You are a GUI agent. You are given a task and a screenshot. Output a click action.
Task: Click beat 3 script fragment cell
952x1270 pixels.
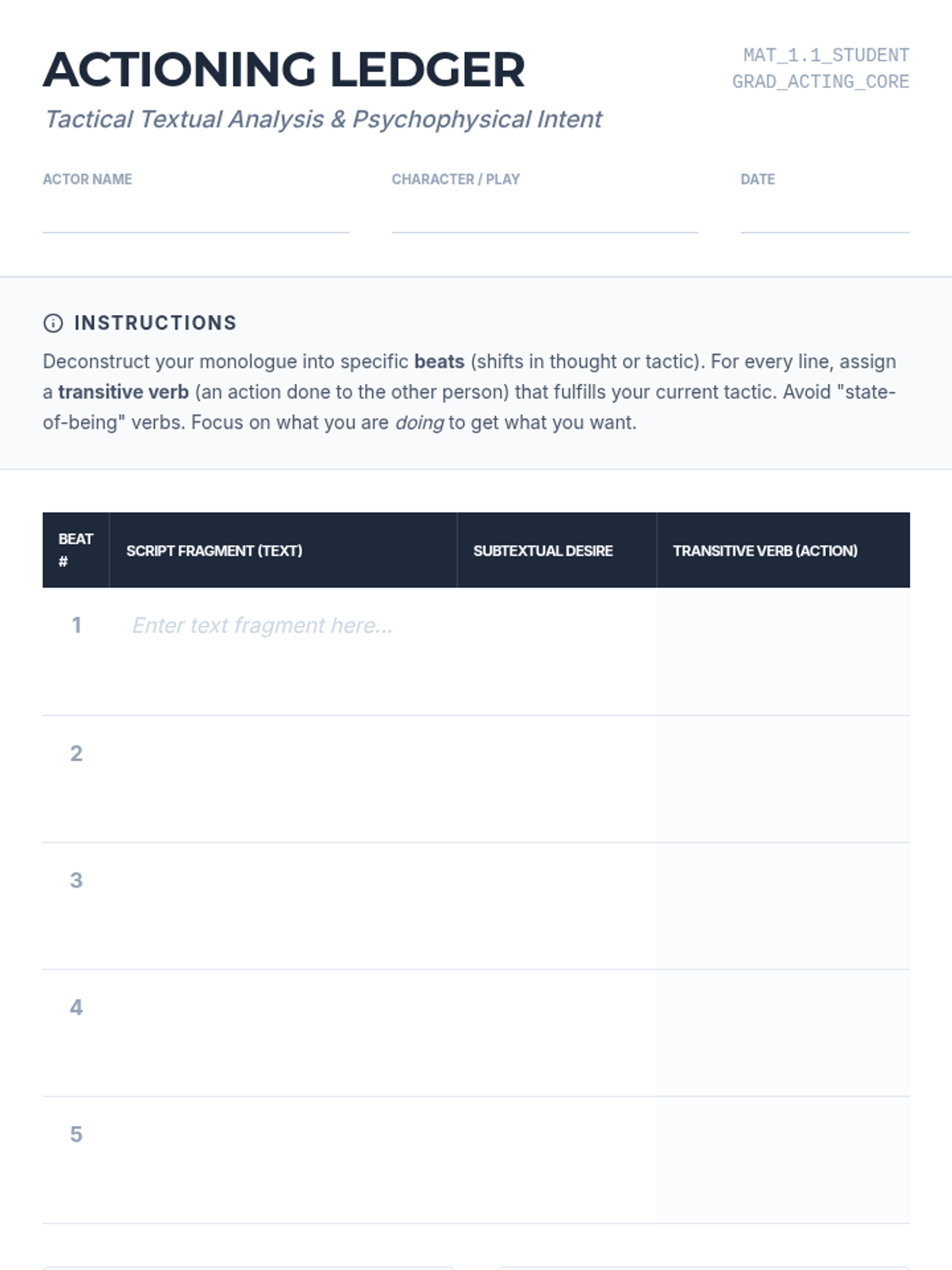pos(283,906)
